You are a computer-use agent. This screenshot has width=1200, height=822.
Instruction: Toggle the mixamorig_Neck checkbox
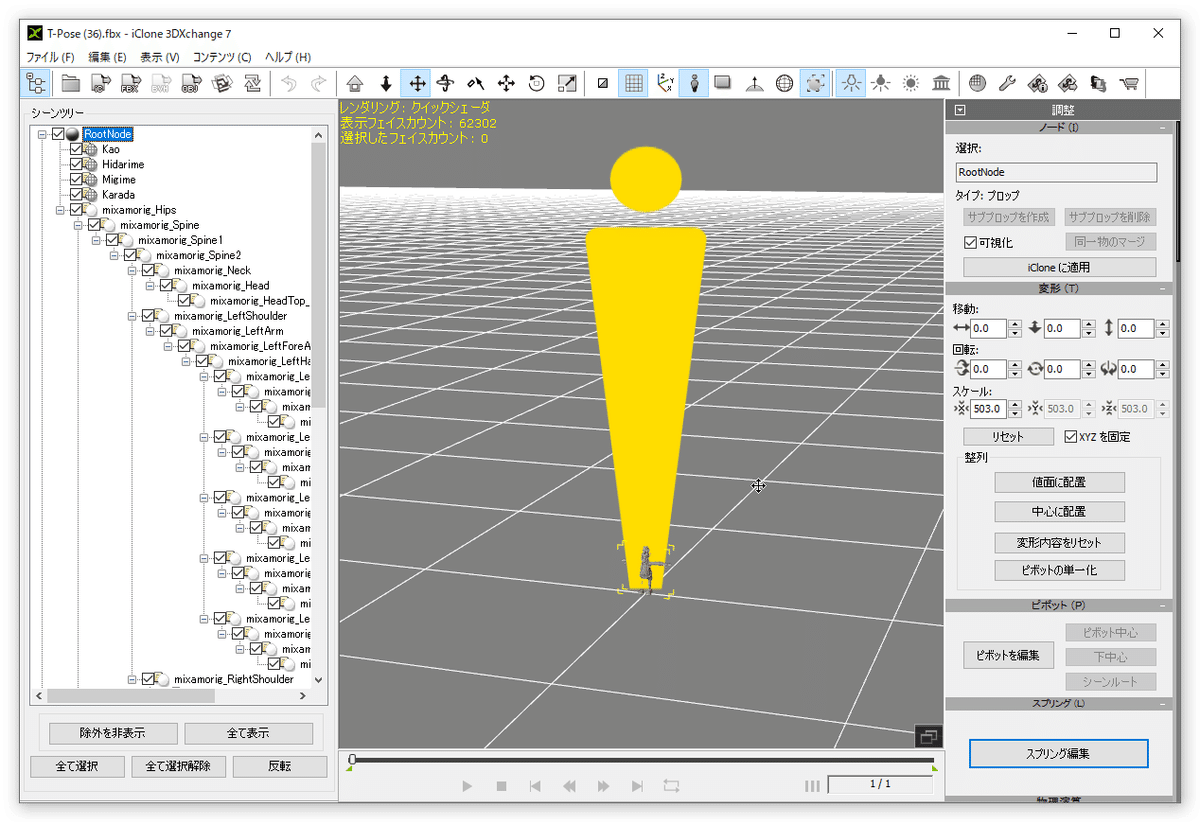[x=148, y=270]
